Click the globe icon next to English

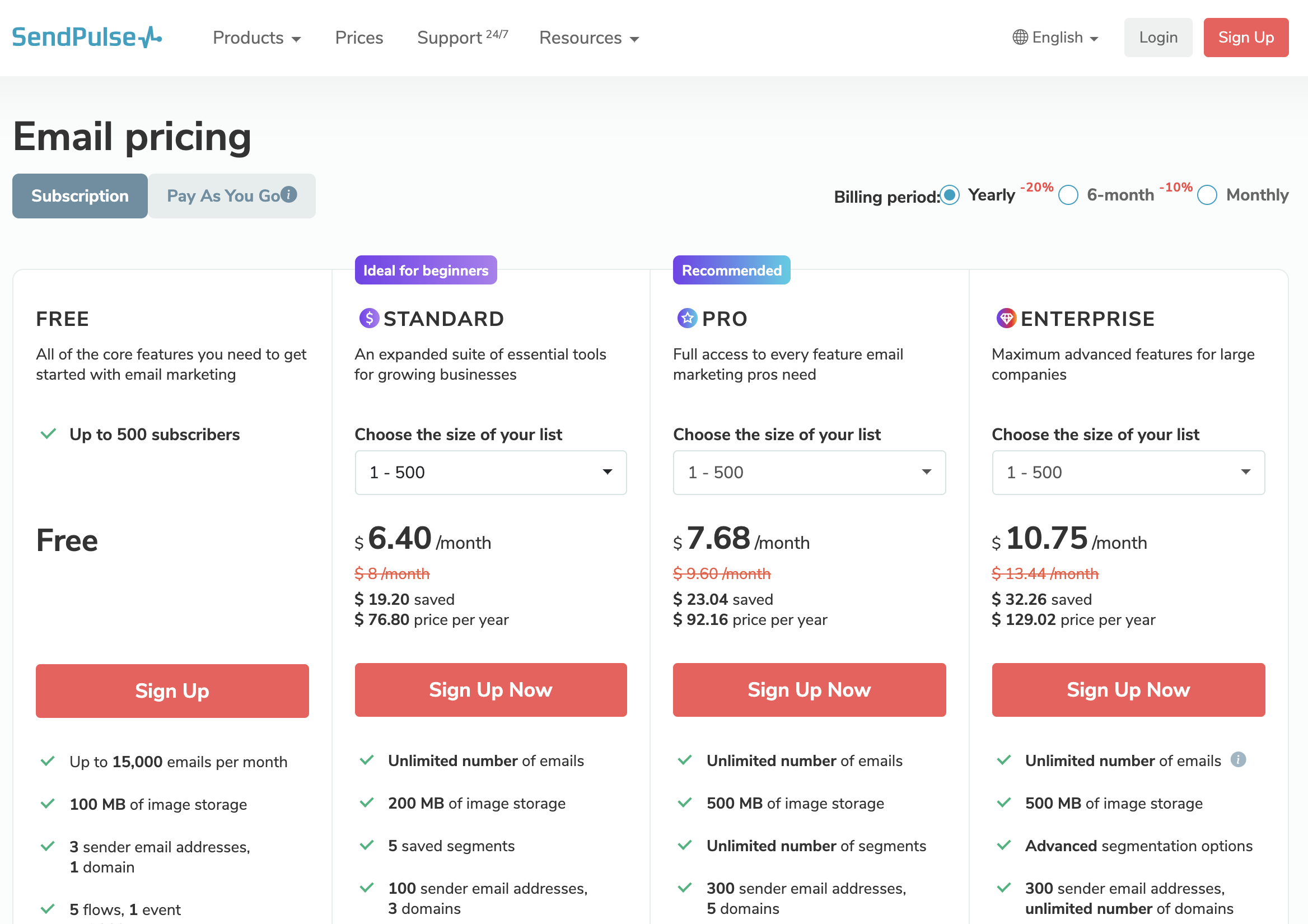pyautogui.click(x=1020, y=37)
